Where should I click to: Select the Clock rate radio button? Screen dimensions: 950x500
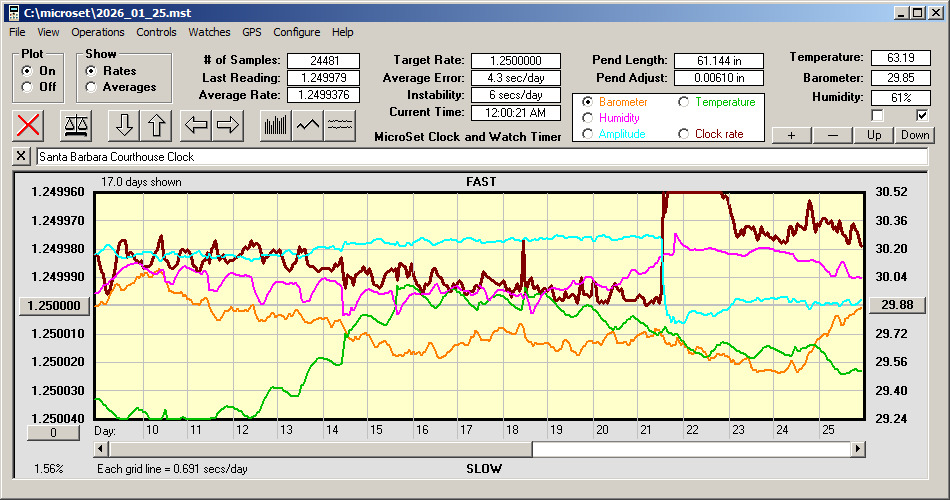click(x=685, y=134)
